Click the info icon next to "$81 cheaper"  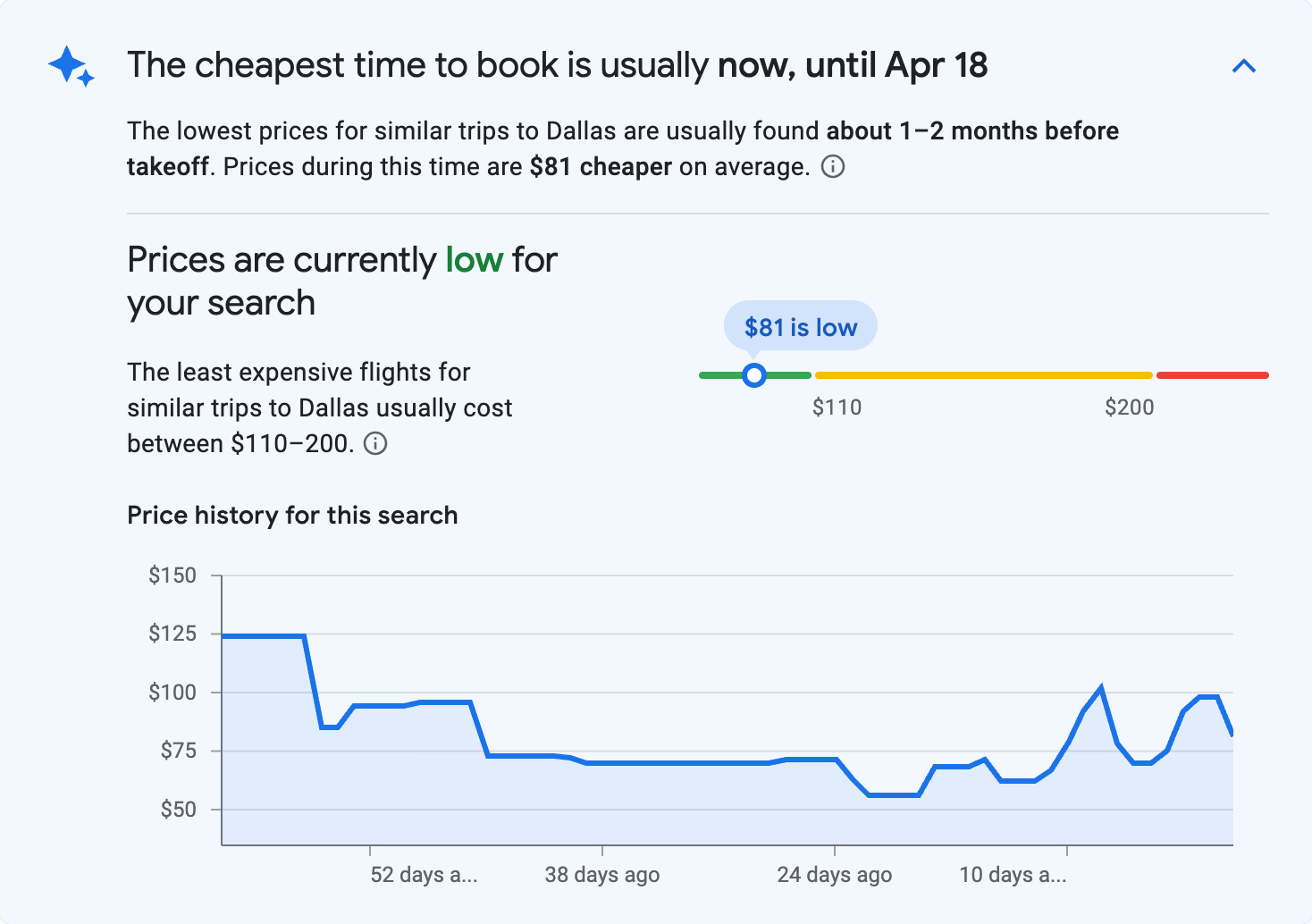tap(832, 166)
